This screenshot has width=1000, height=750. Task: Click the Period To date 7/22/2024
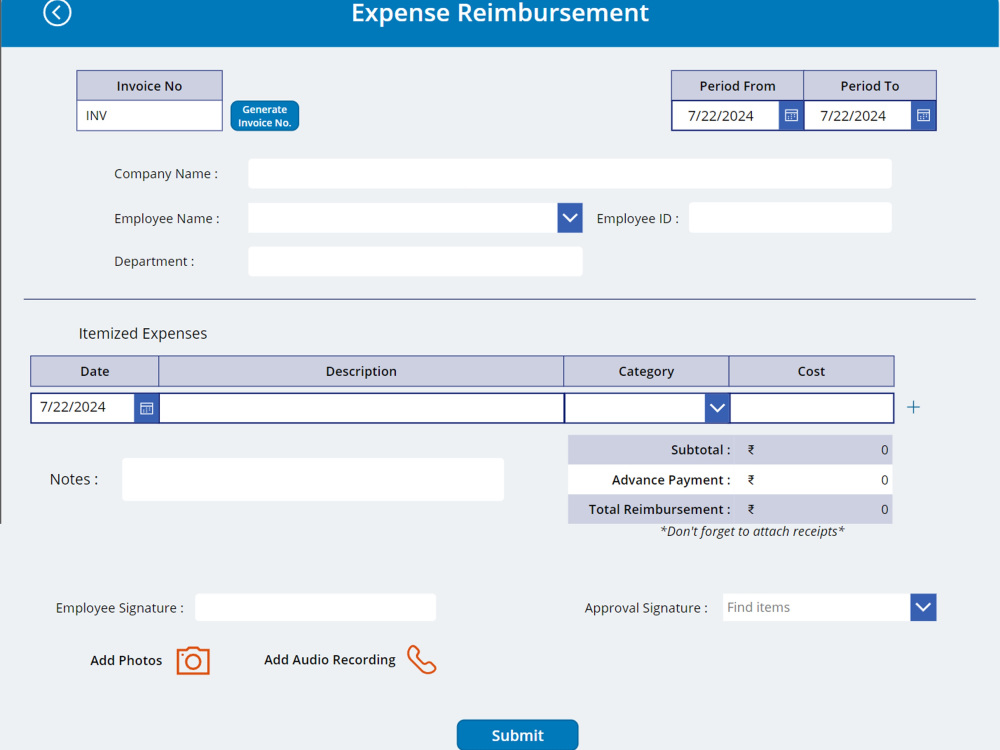point(853,116)
